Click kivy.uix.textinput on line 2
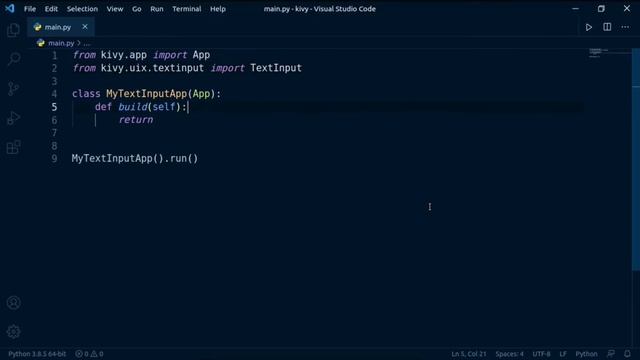 coord(152,68)
